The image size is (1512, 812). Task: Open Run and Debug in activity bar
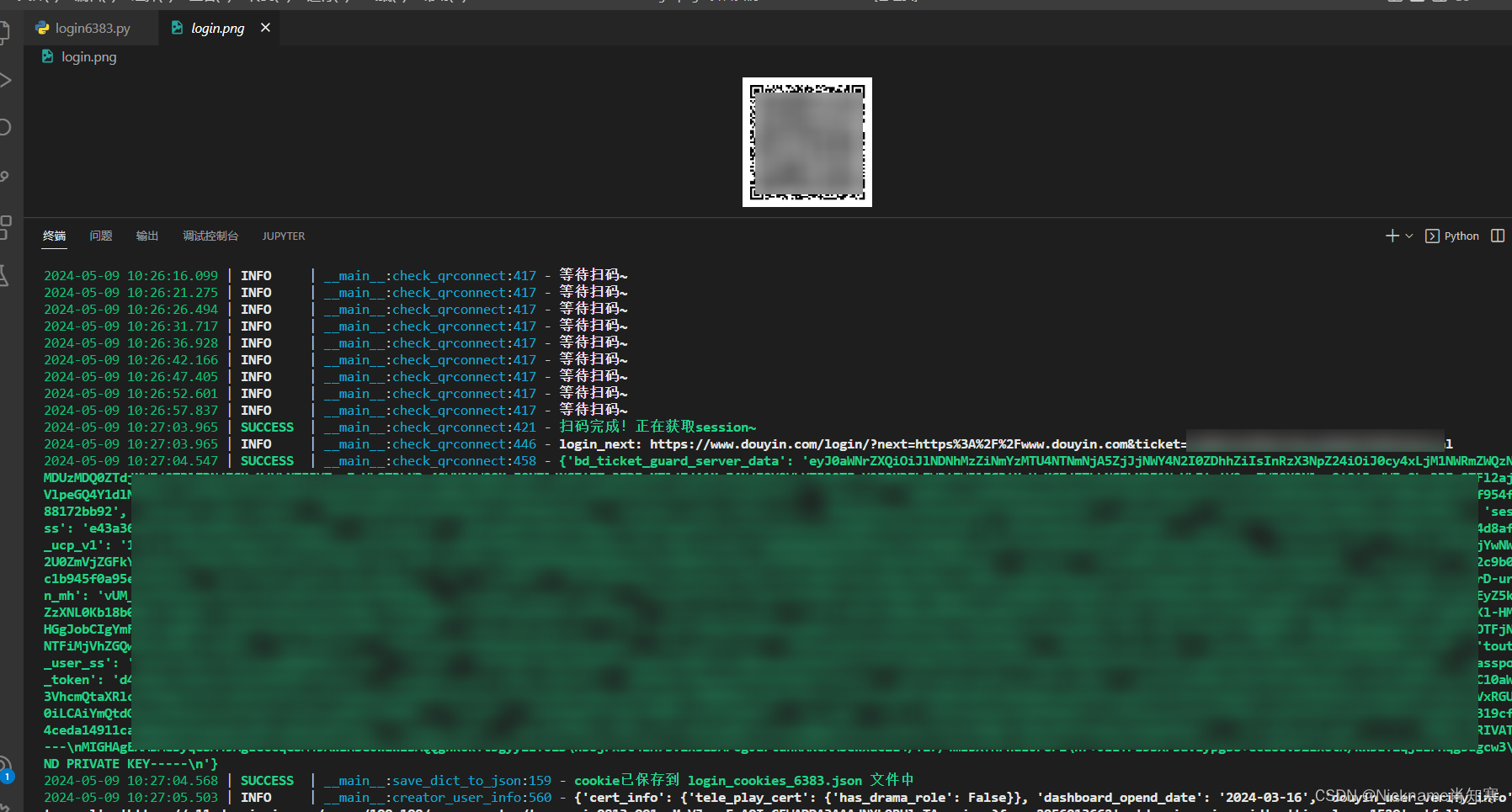[5, 81]
